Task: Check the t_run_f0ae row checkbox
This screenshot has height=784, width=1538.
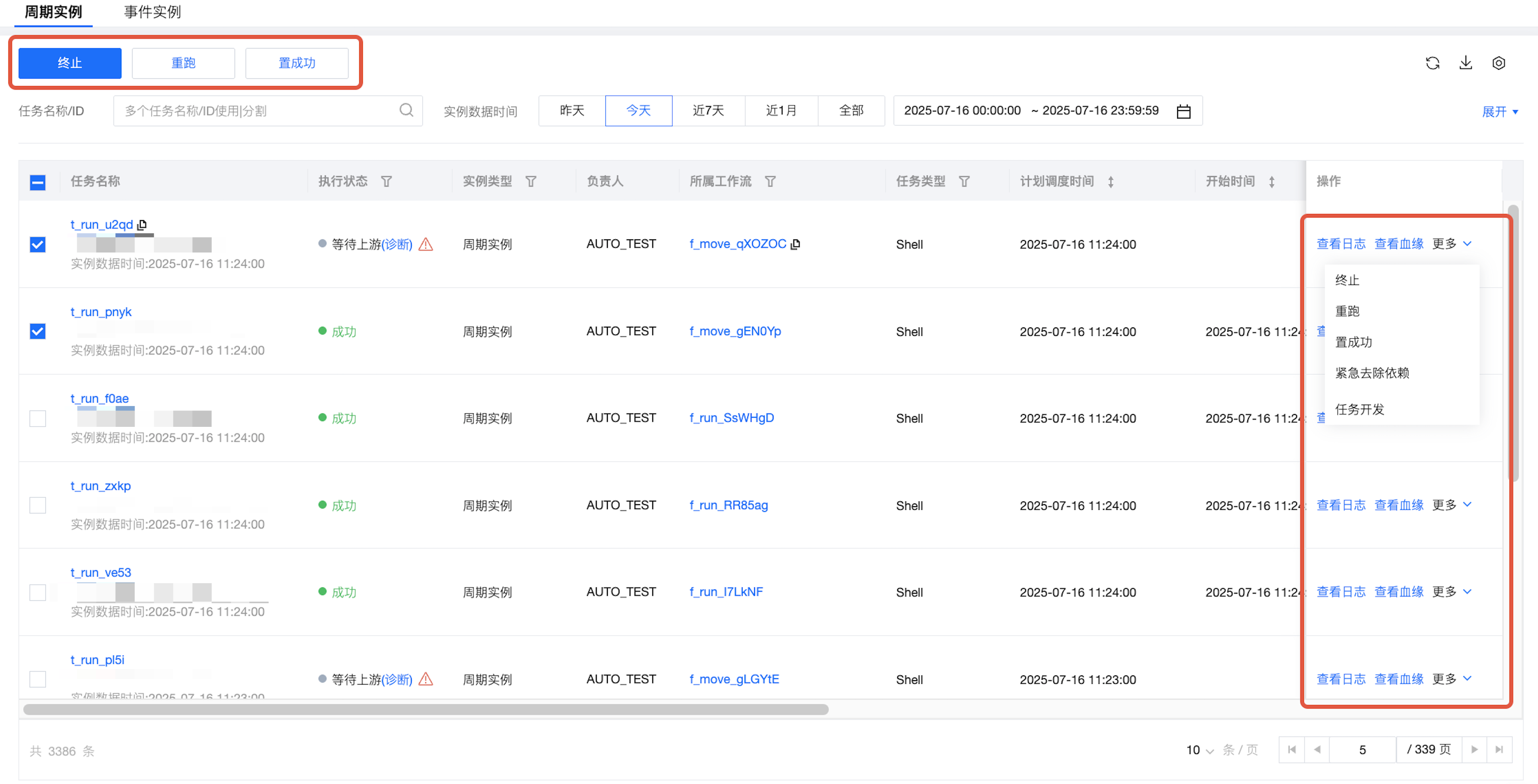Action: pyautogui.click(x=38, y=418)
